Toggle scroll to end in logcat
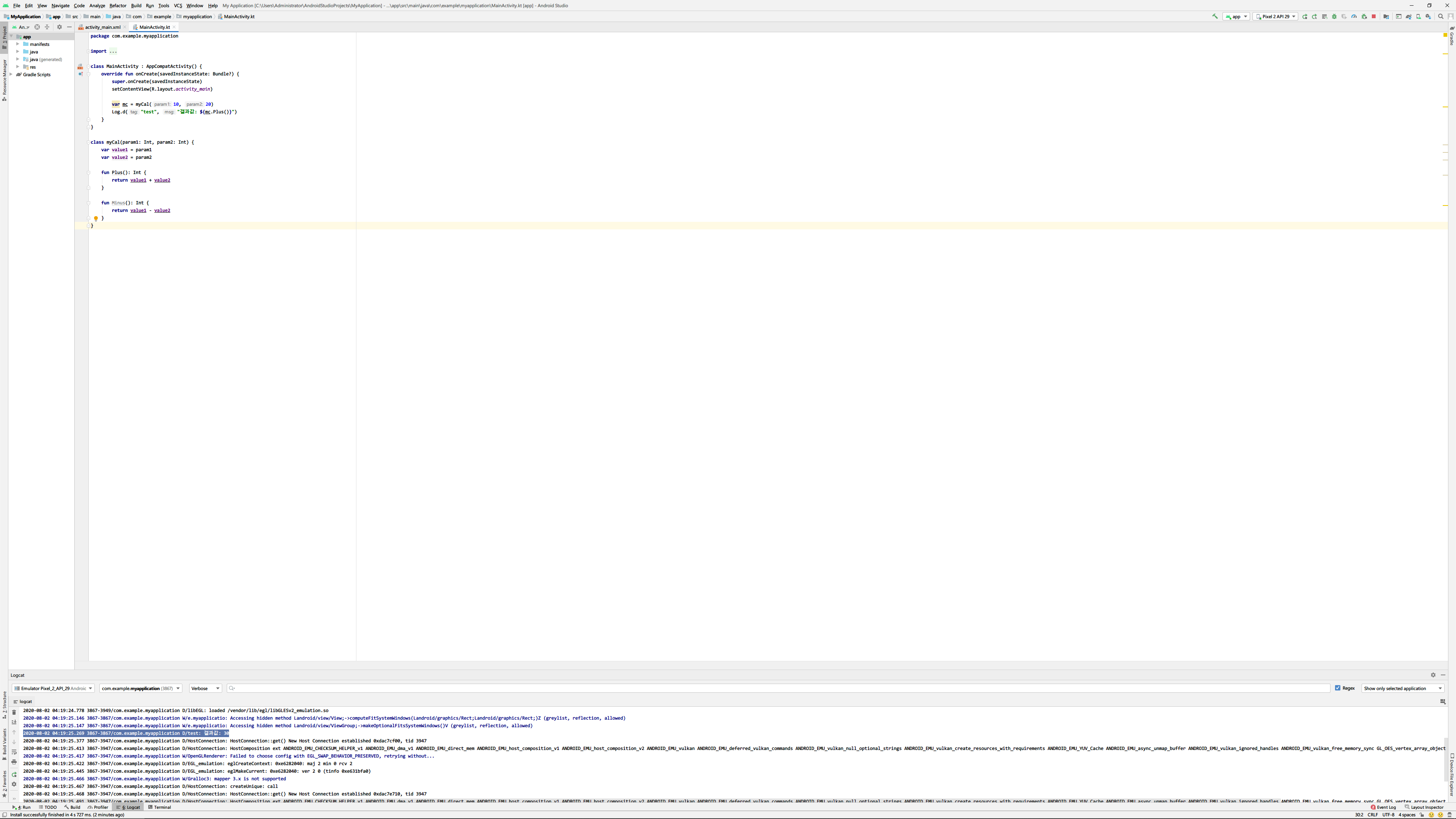Viewport: 1456px width, 819px height. (x=14, y=722)
